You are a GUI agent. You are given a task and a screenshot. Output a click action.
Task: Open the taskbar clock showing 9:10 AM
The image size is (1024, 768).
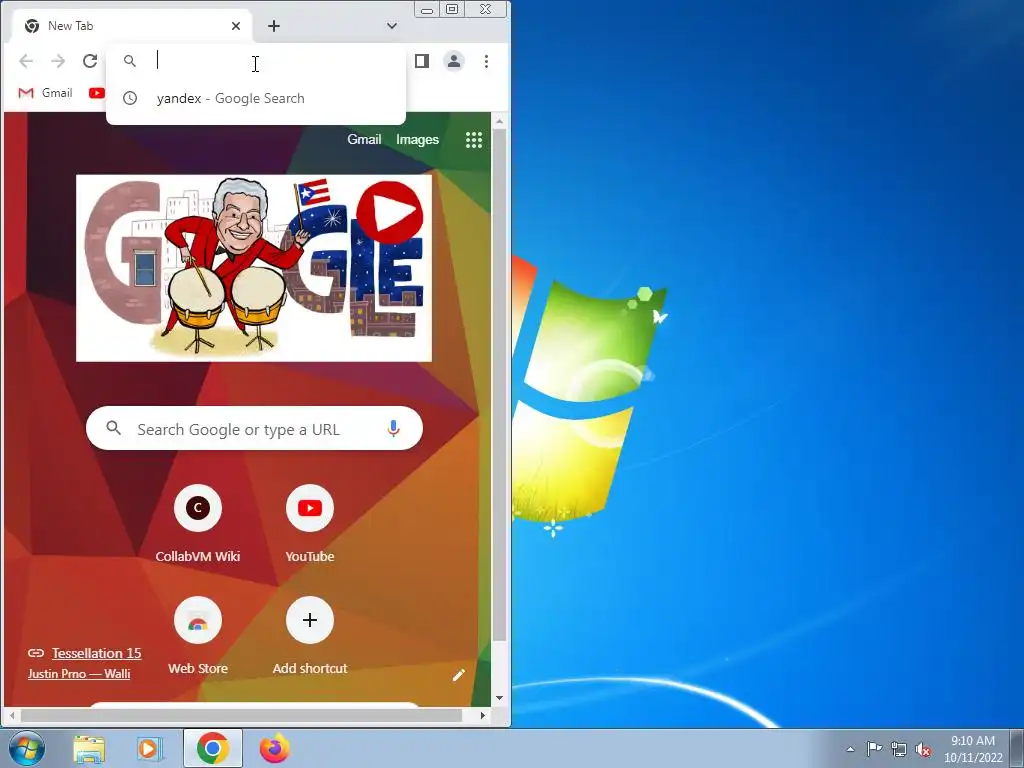(x=973, y=749)
